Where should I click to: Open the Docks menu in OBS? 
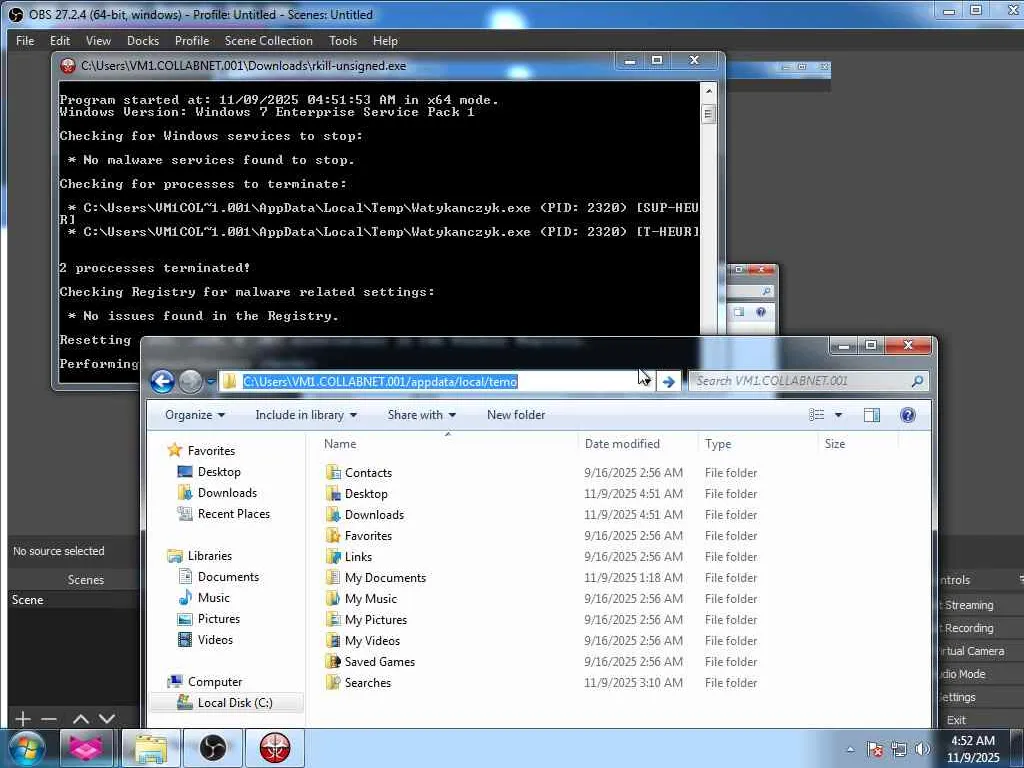[x=143, y=40]
